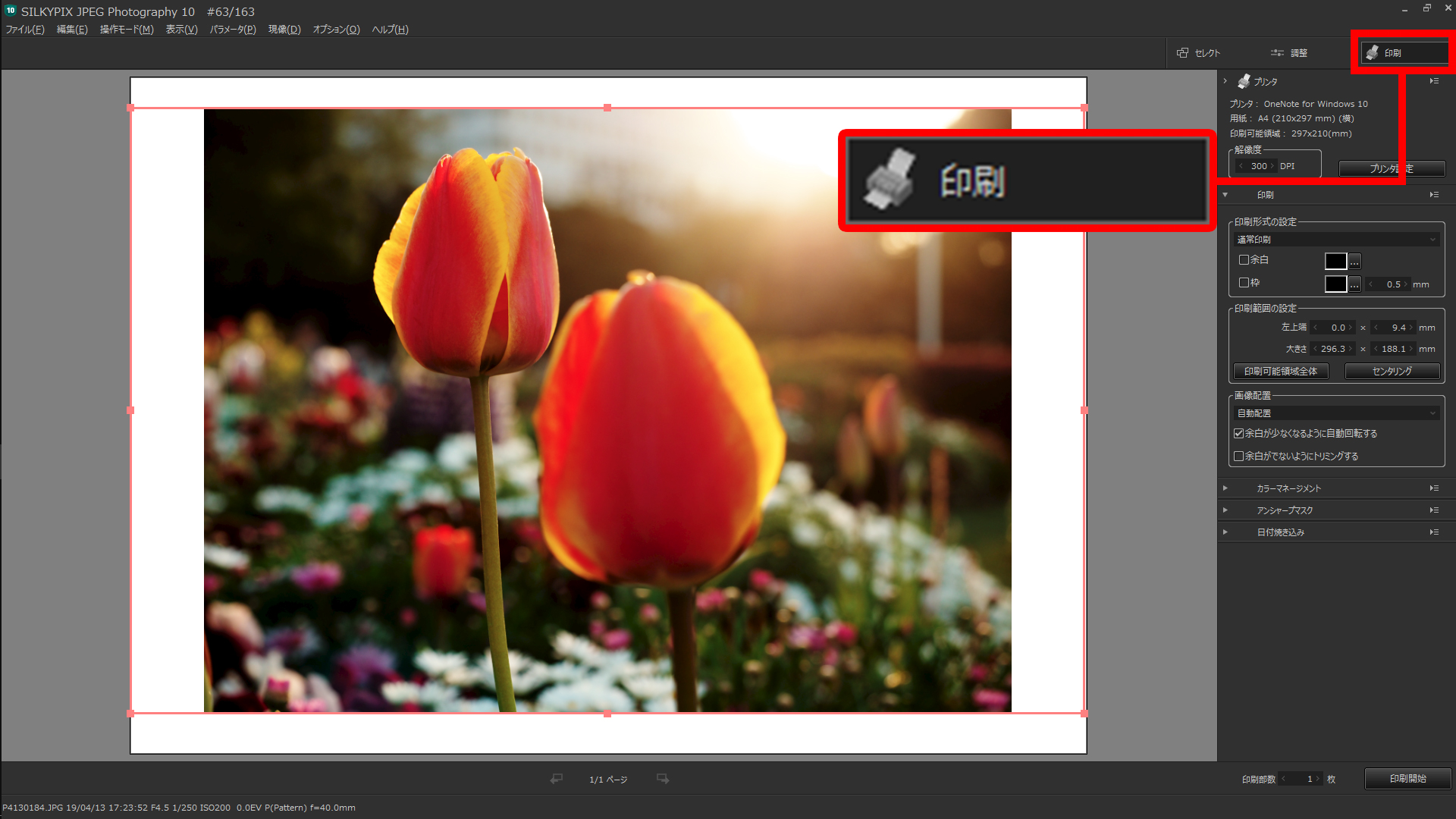The width and height of the screenshot is (1456, 819).
Task: Expand the アンシャープマスク section
Action: click(x=1284, y=510)
